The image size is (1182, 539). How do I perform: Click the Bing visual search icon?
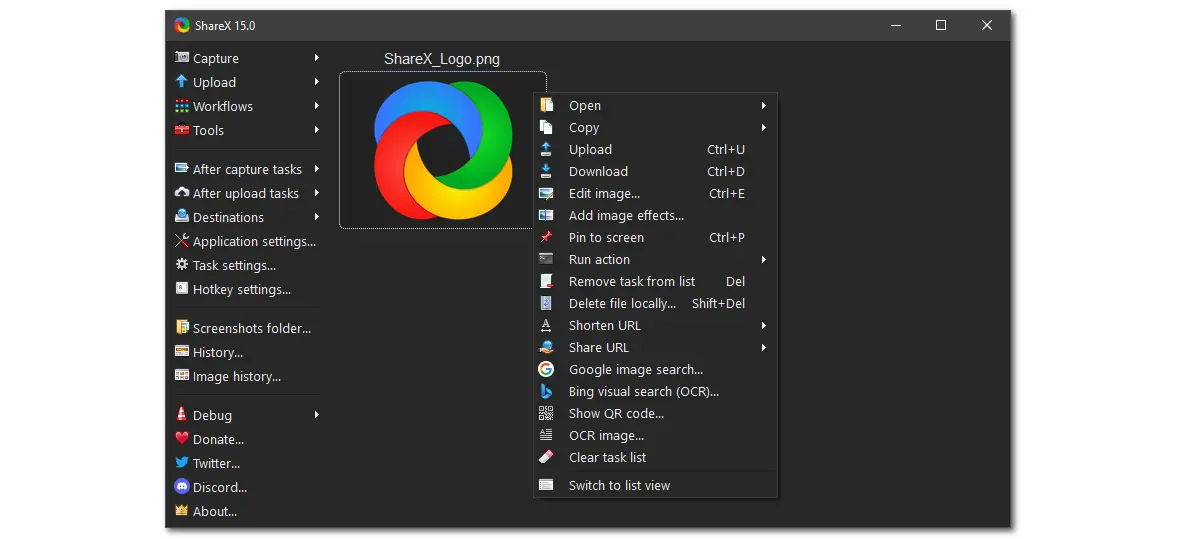point(546,392)
